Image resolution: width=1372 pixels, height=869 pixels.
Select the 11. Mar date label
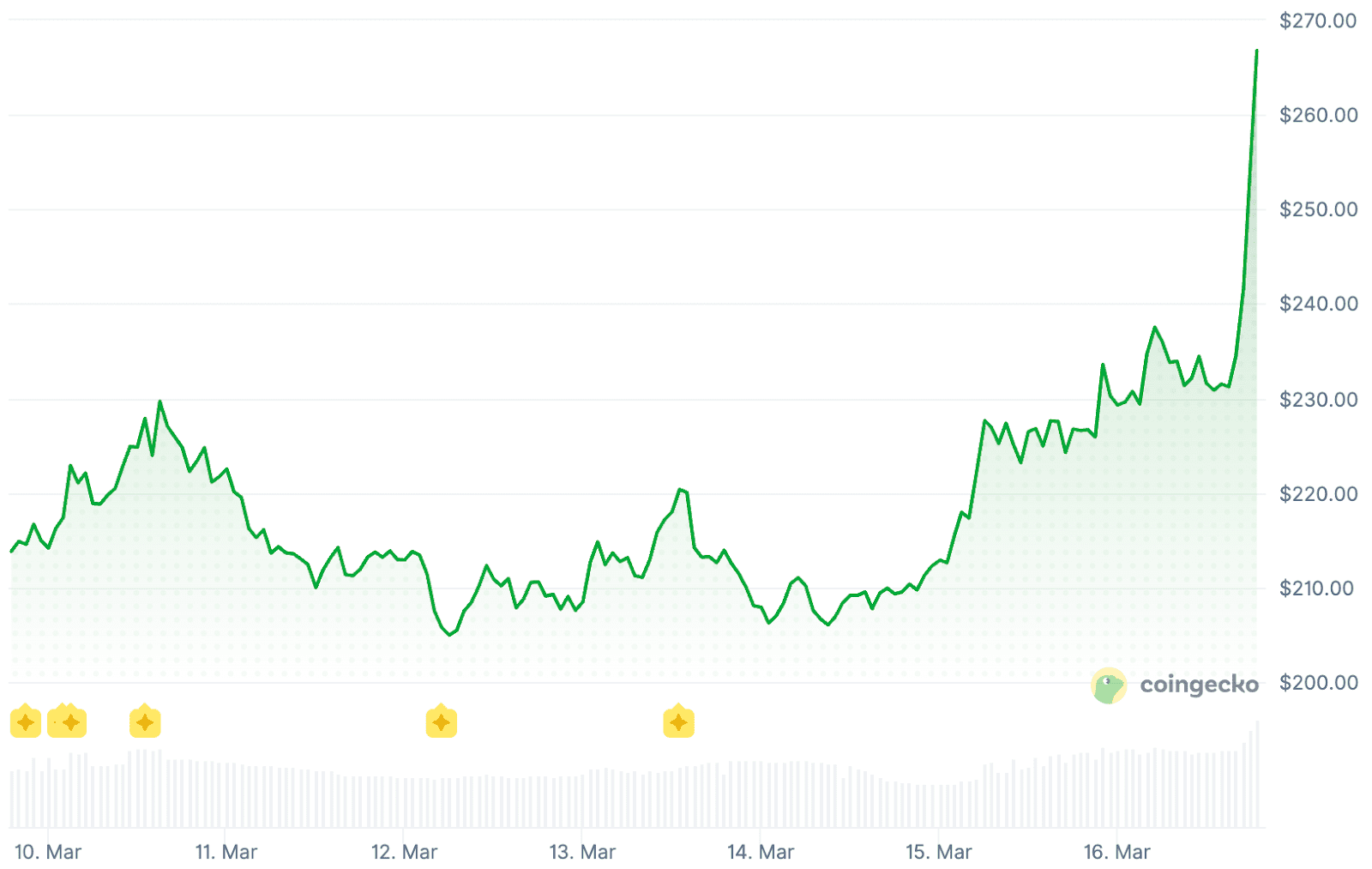click(x=226, y=852)
